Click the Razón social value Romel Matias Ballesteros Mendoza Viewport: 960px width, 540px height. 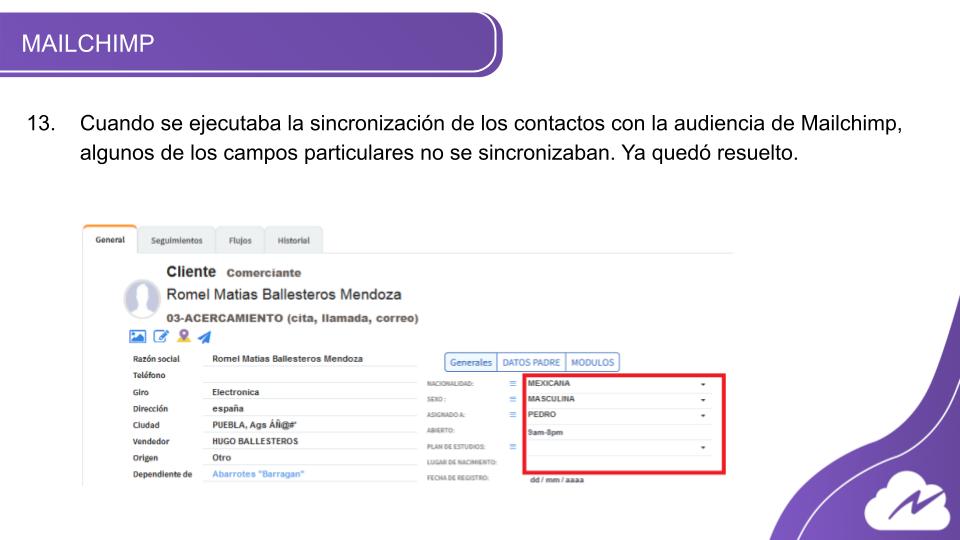point(287,359)
